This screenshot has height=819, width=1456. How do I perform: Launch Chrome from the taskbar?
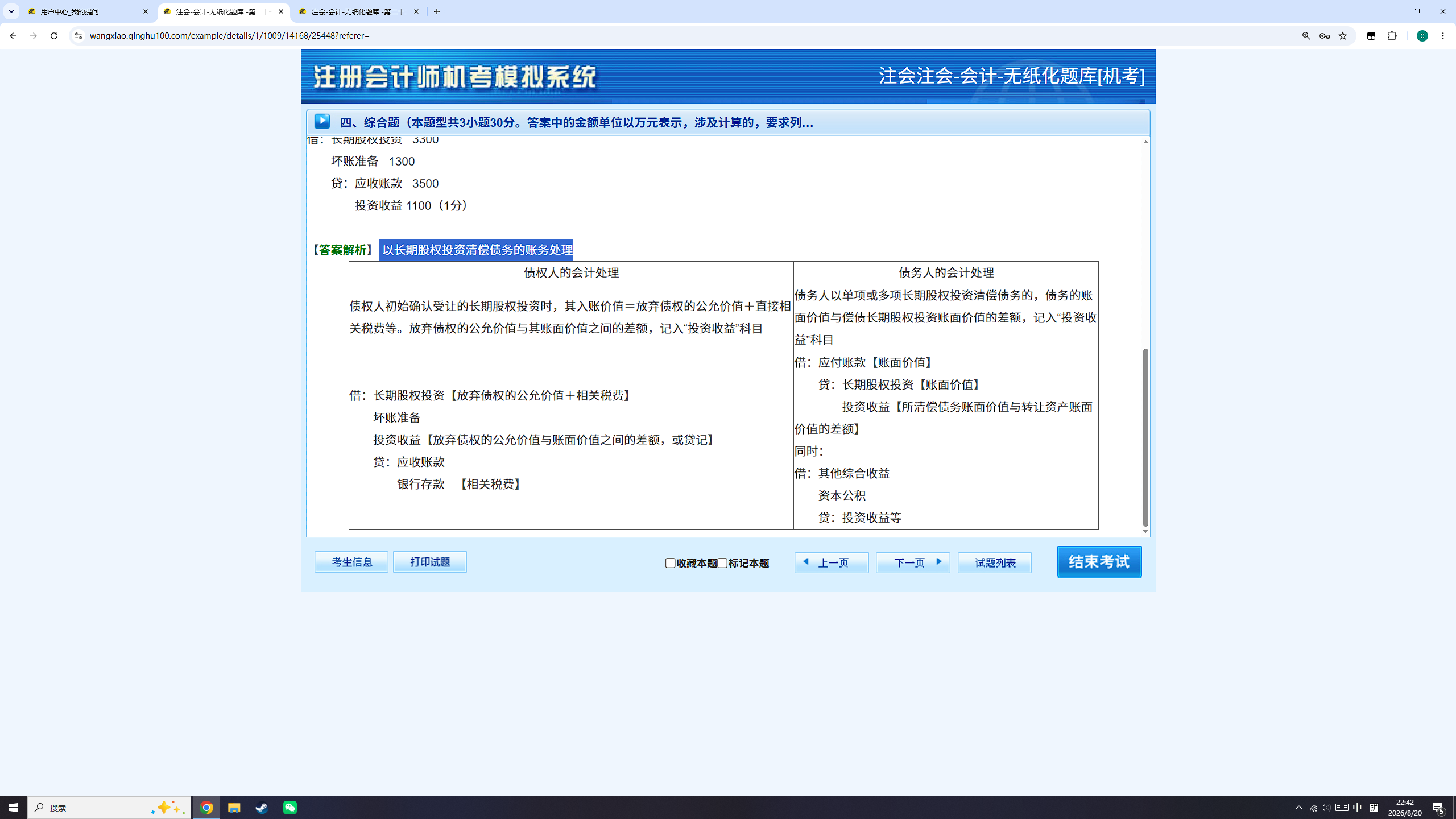206,808
